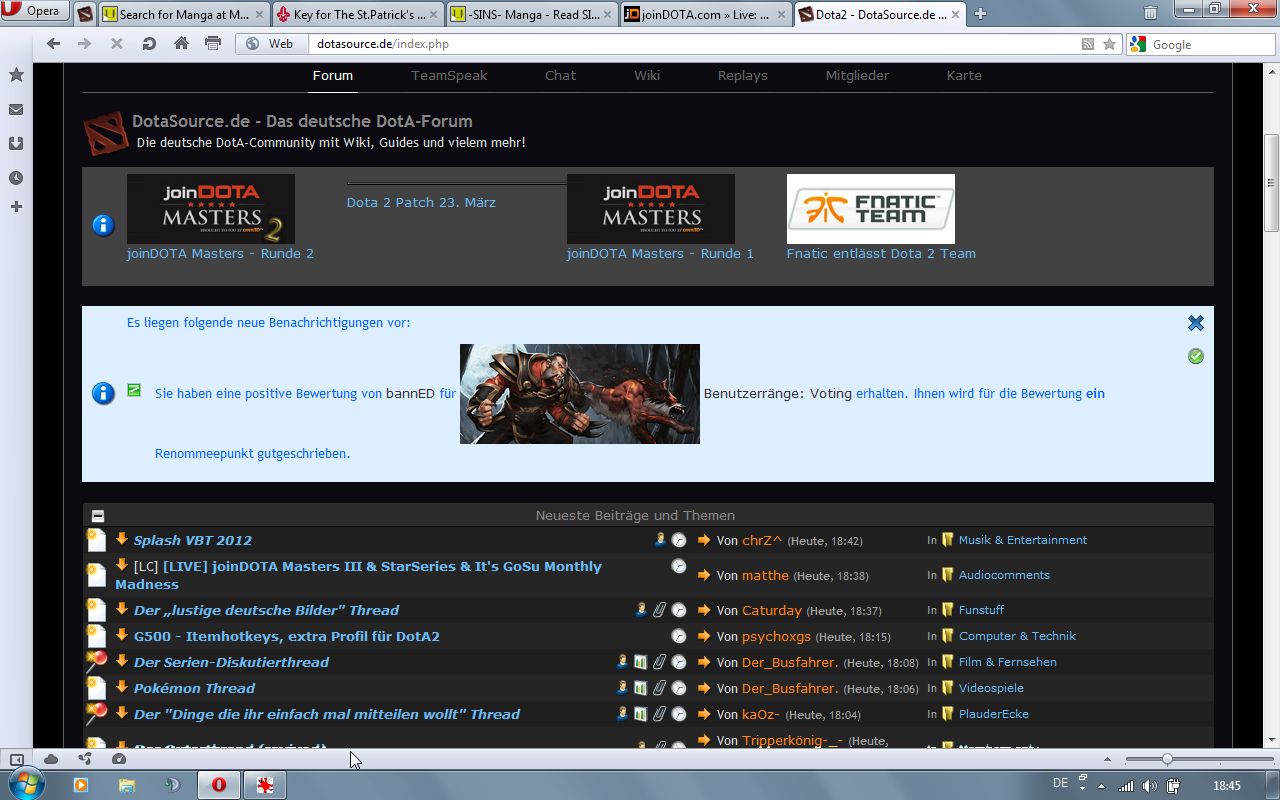Click the print icon in the toolbar

coord(213,44)
